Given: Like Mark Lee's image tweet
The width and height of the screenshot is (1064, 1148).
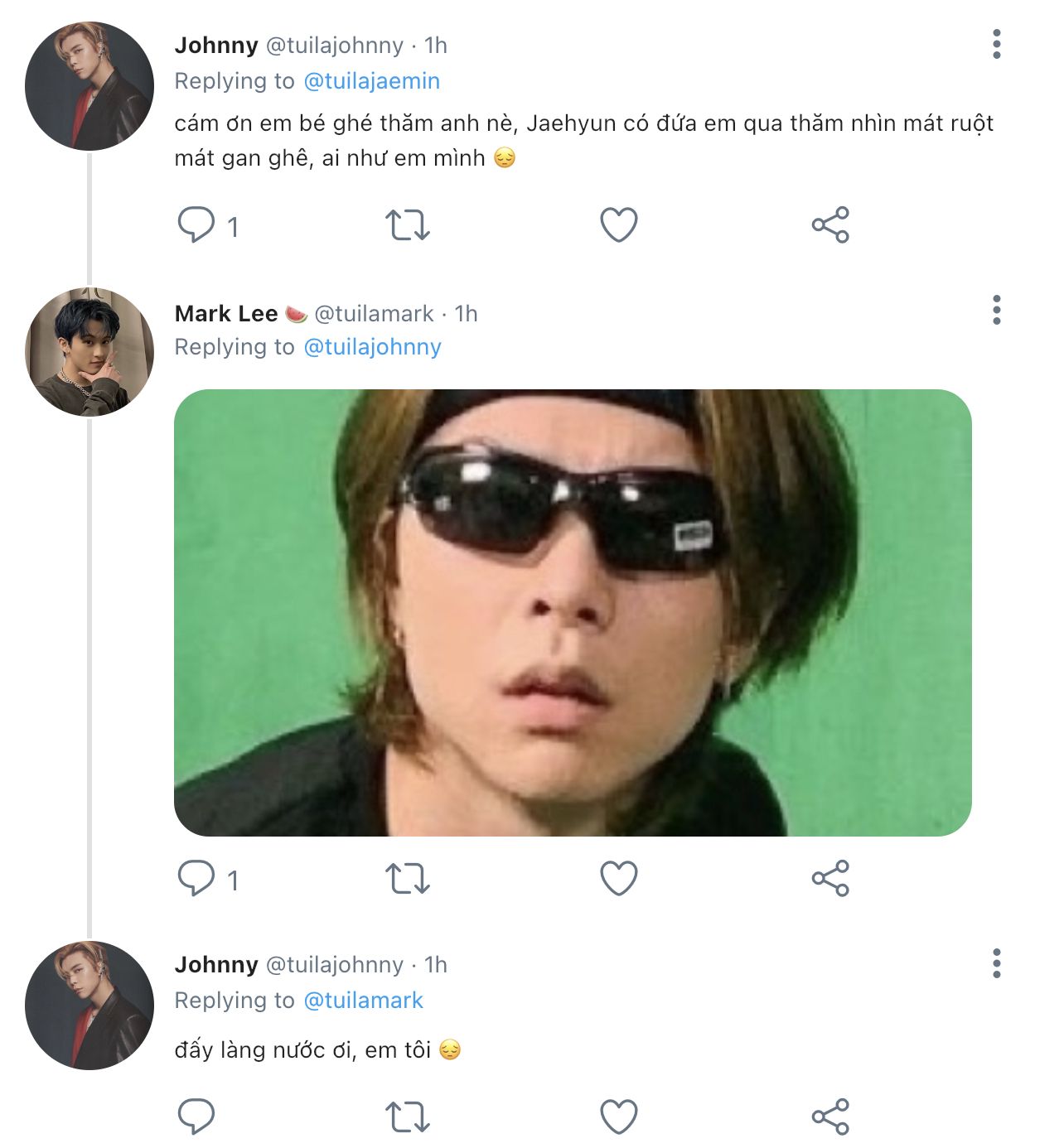Looking at the screenshot, I should click(x=618, y=878).
